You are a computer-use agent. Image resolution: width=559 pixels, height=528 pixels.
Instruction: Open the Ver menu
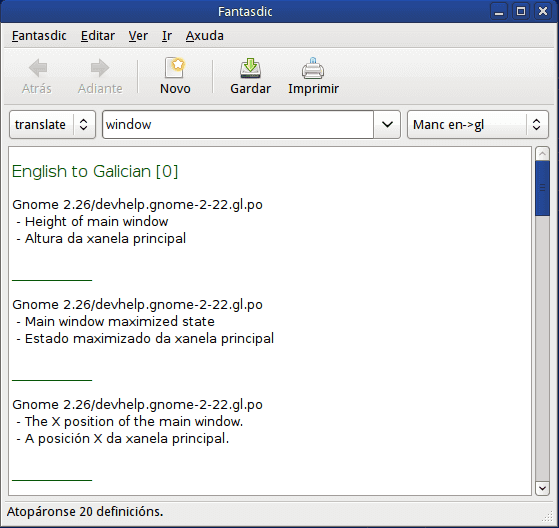[138, 36]
